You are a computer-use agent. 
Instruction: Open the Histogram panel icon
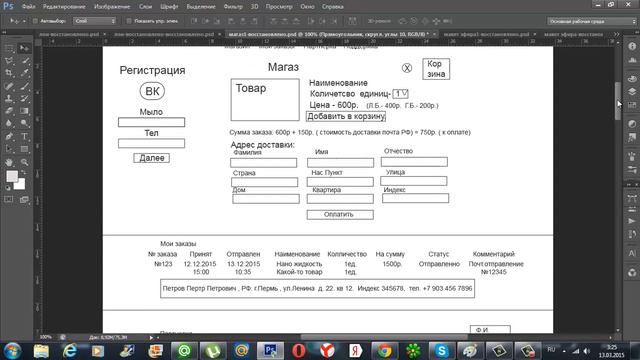632,60
